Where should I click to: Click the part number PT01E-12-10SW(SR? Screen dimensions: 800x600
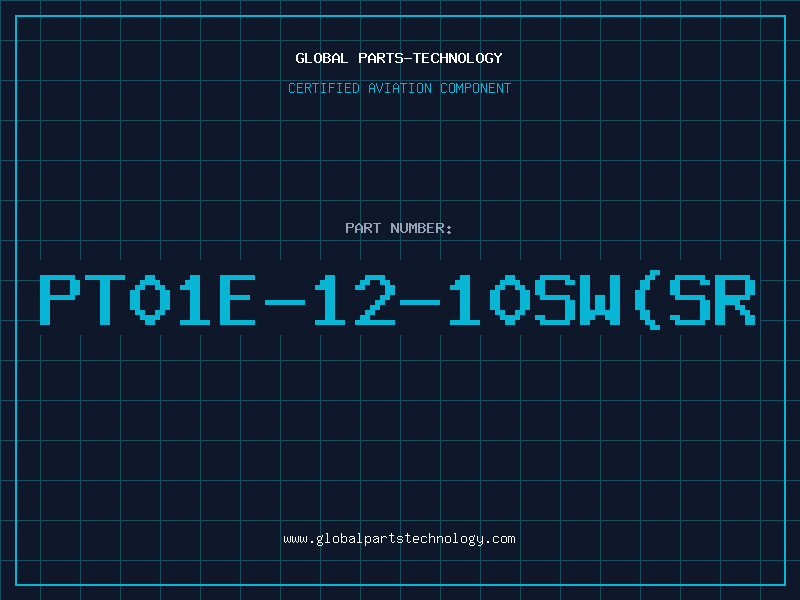pyautogui.click(x=397, y=300)
